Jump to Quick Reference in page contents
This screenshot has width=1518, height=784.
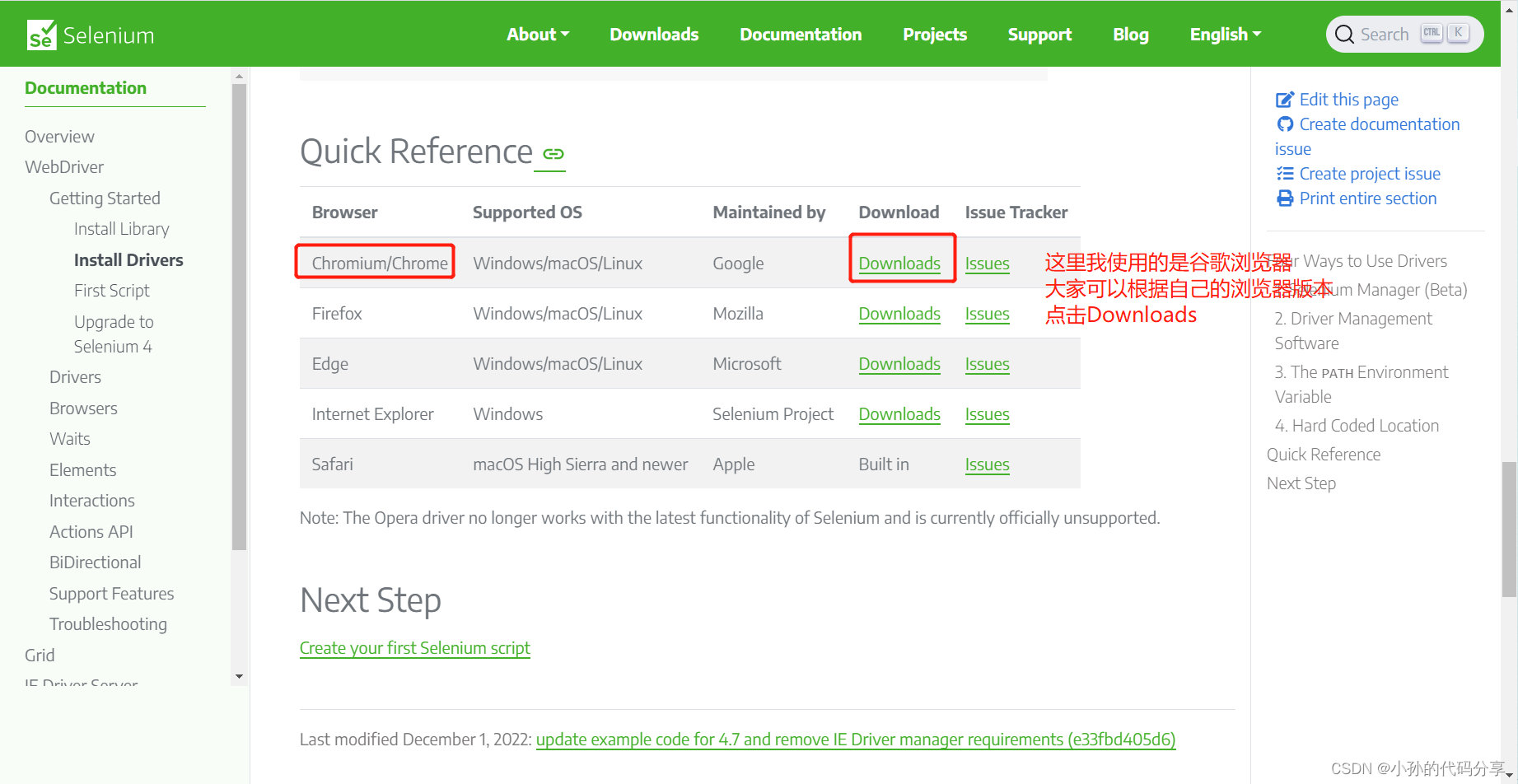tap(1324, 455)
